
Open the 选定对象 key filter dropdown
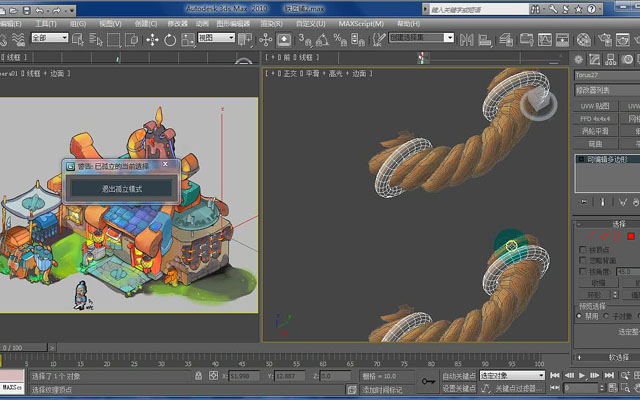(512, 375)
